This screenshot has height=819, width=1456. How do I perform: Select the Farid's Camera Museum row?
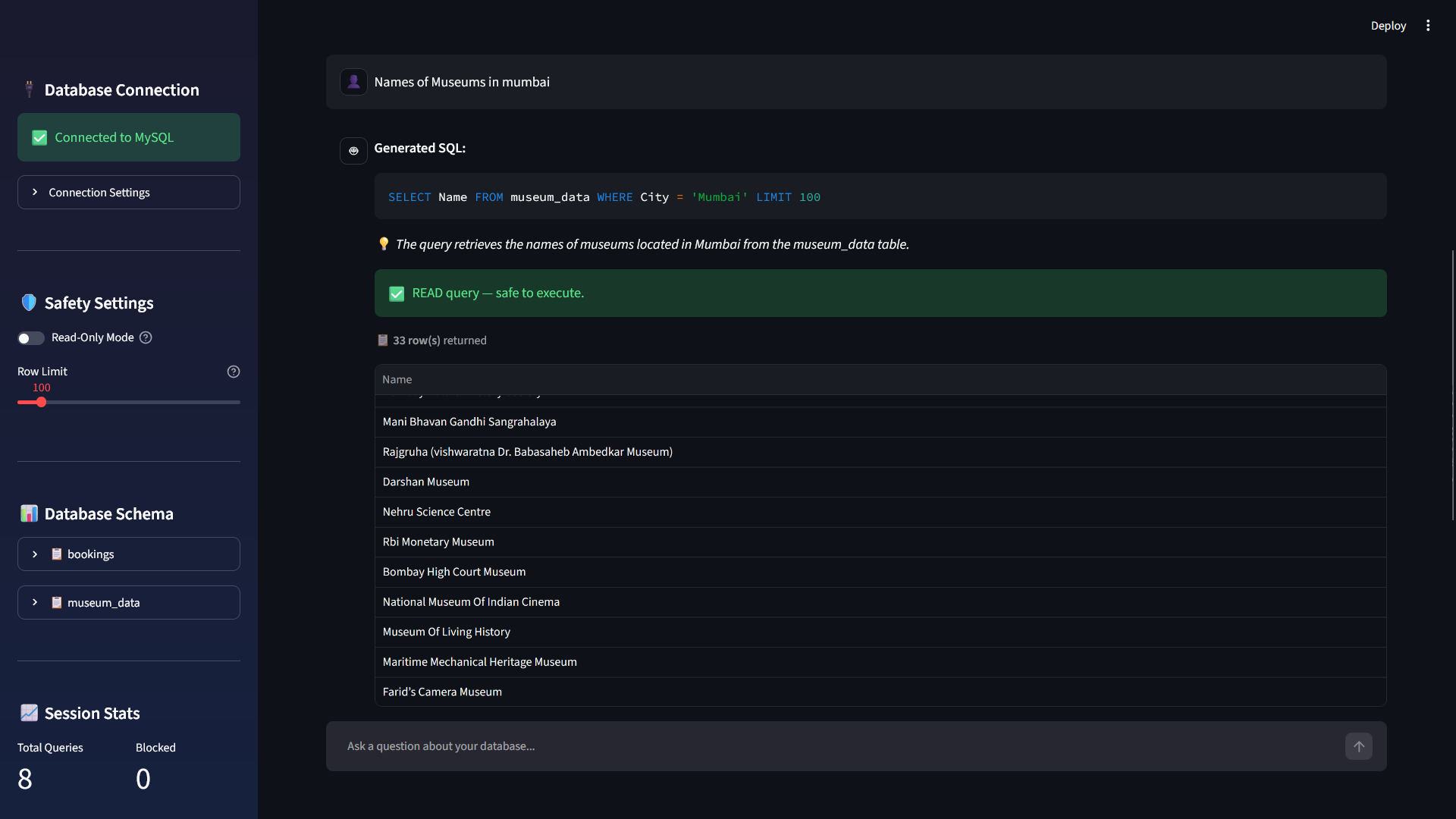tap(880, 692)
